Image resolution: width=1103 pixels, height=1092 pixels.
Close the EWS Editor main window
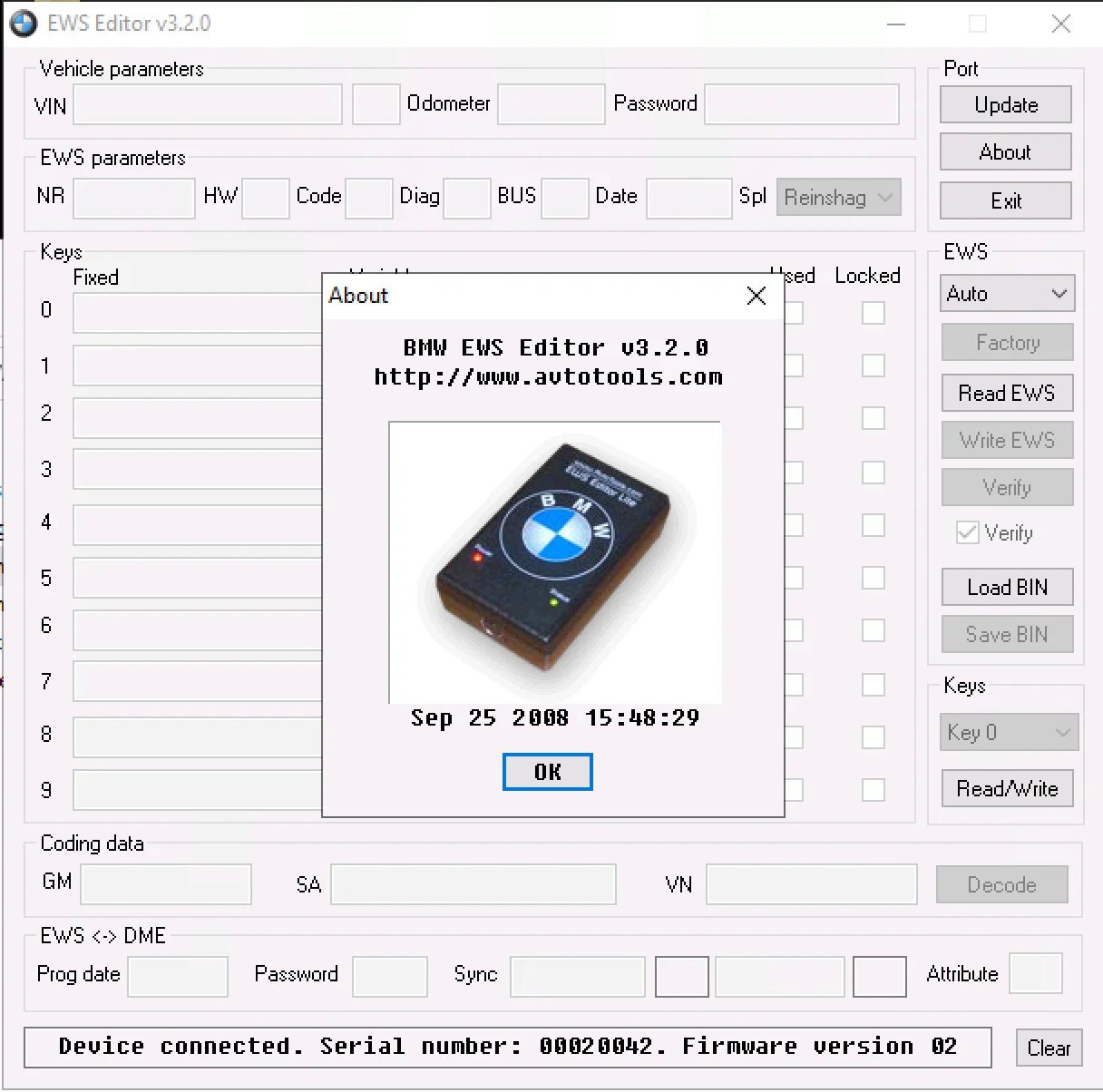(x=1061, y=24)
